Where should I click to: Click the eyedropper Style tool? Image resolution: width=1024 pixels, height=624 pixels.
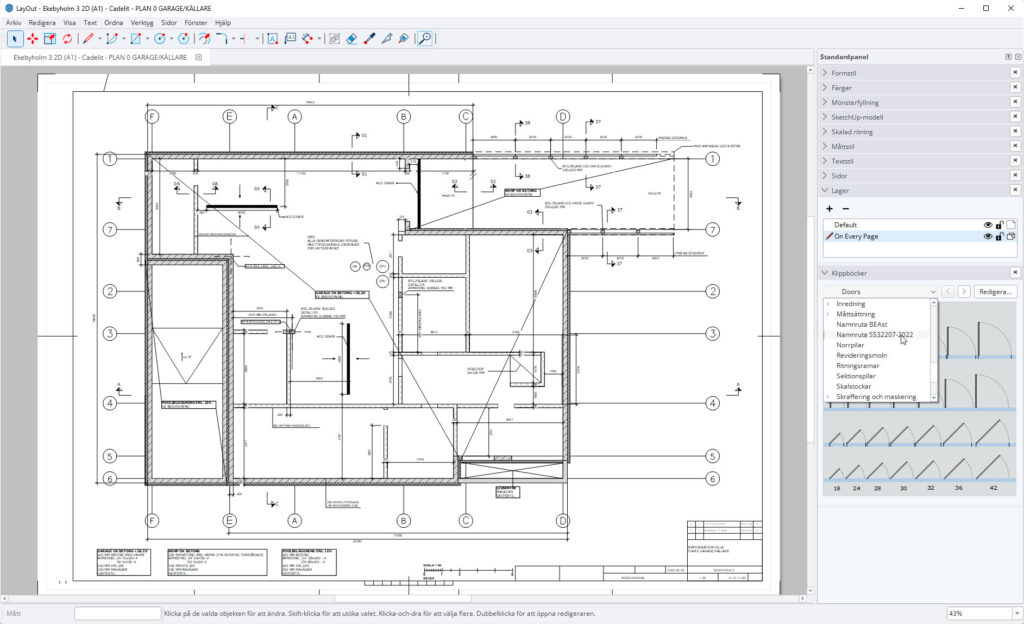[369, 39]
